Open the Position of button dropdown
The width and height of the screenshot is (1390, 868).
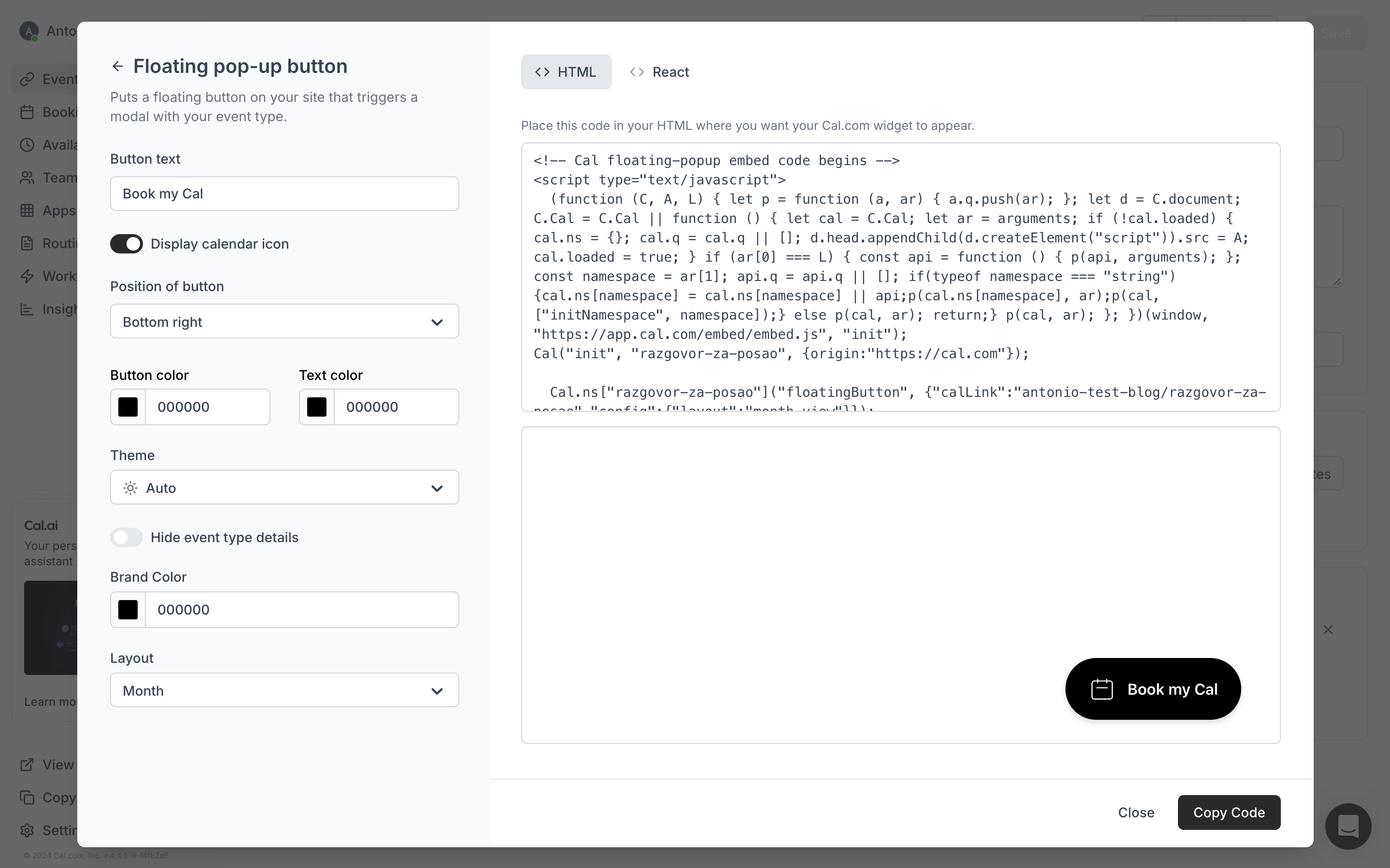pos(284,322)
